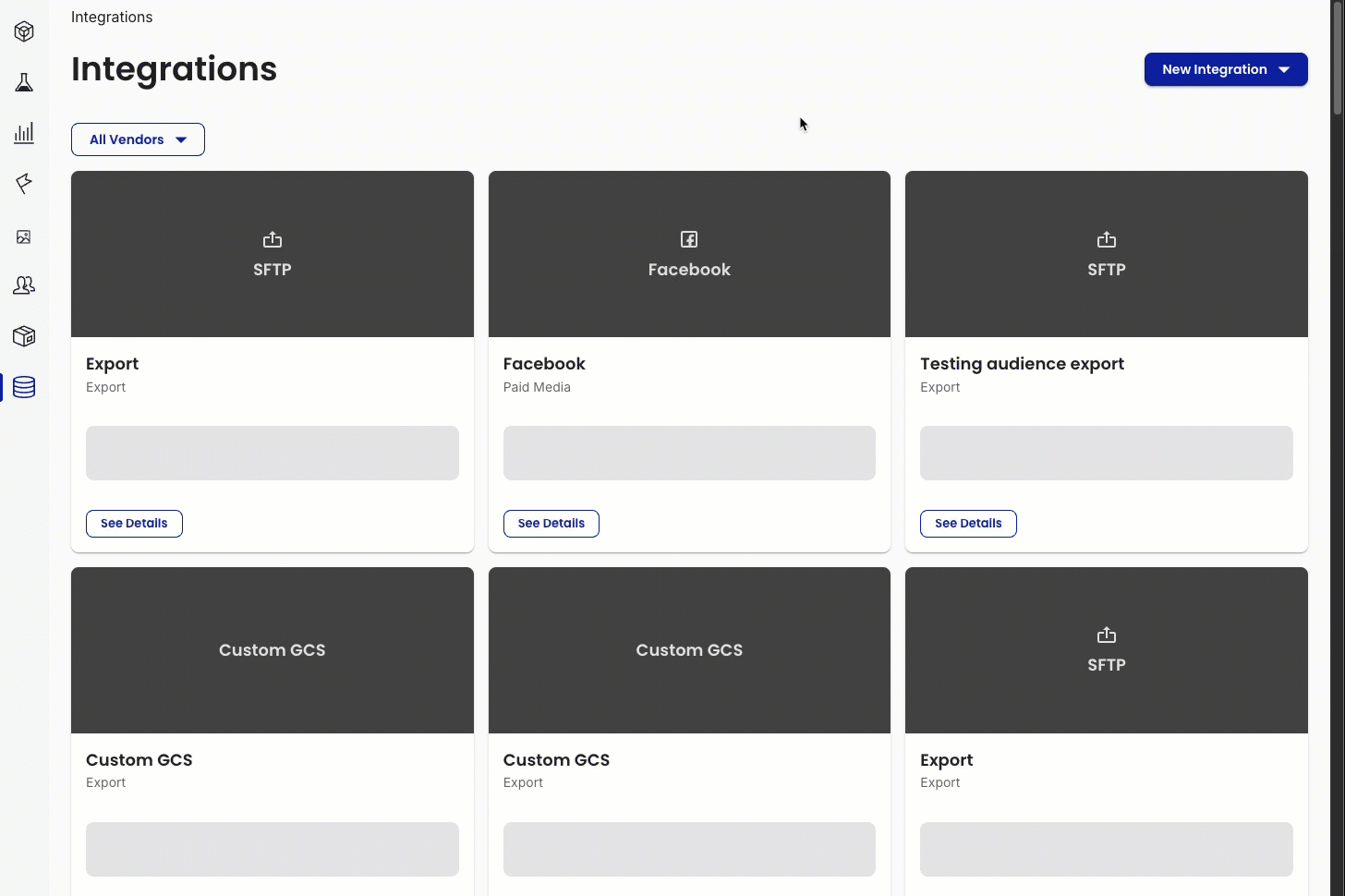1345x896 pixels.
Task: Click the large Integrations page heading
Action: [x=174, y=69]
